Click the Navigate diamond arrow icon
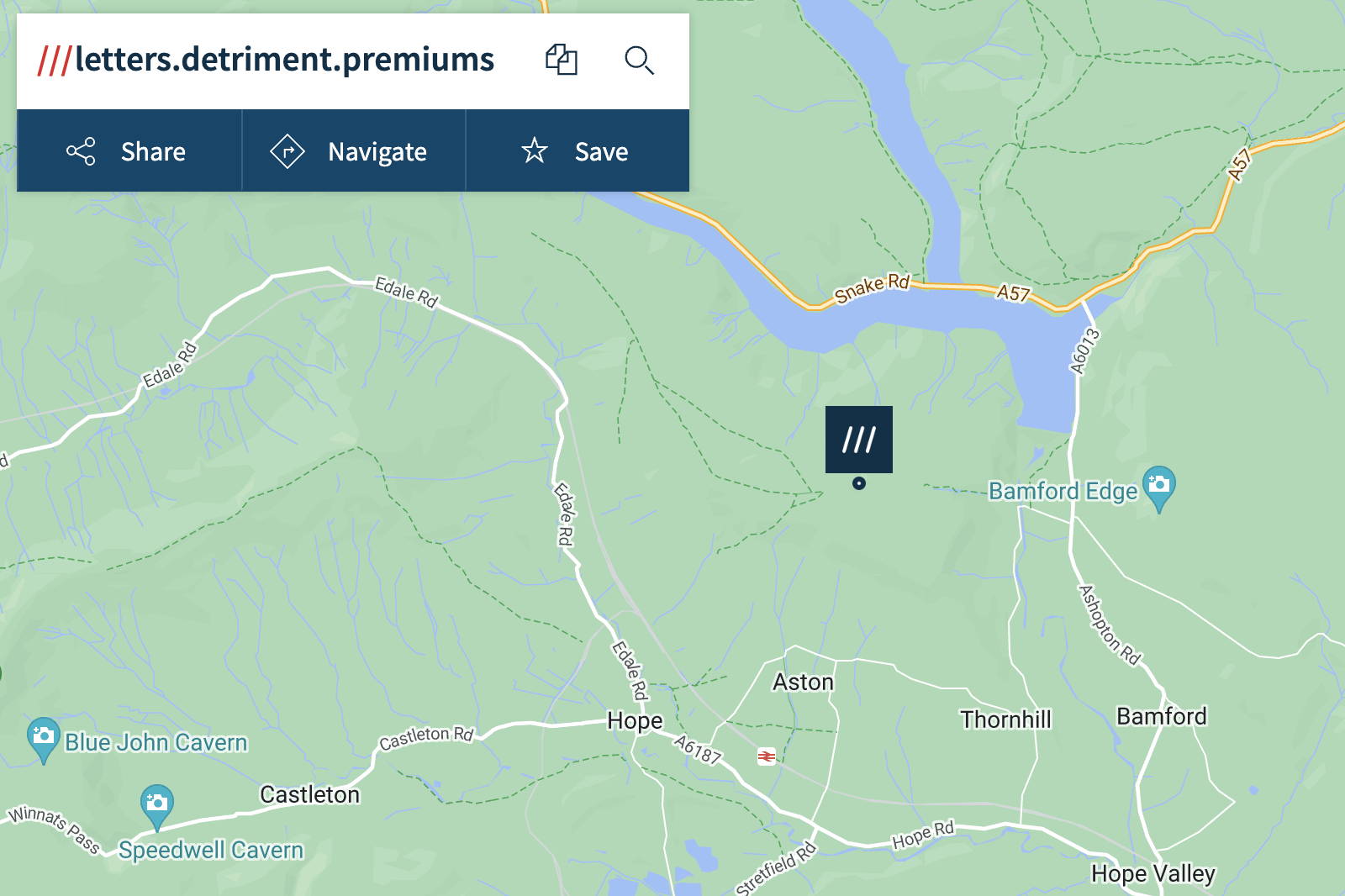 coord(287,151)
